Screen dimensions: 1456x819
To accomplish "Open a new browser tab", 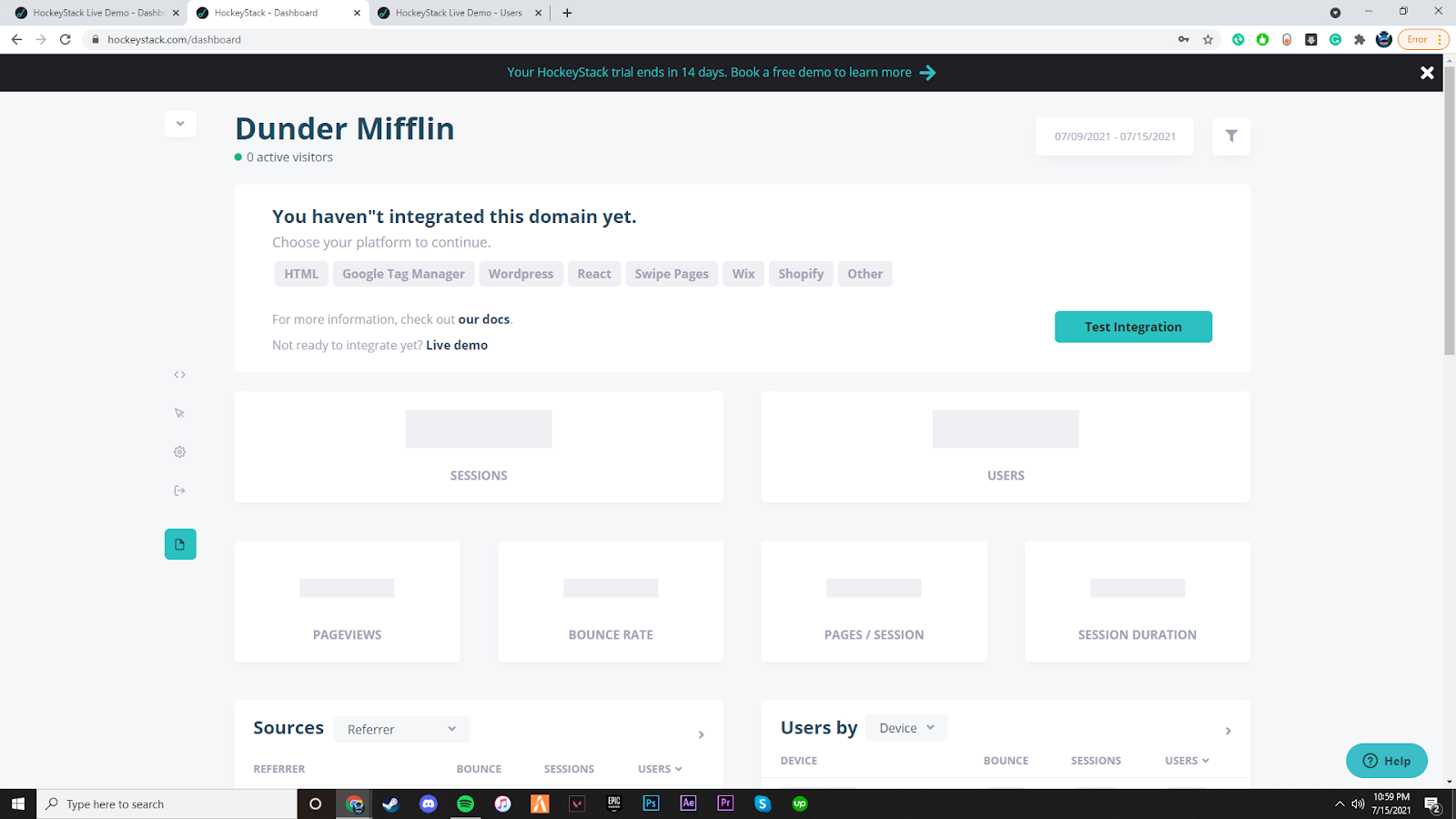I will point(567,13).
